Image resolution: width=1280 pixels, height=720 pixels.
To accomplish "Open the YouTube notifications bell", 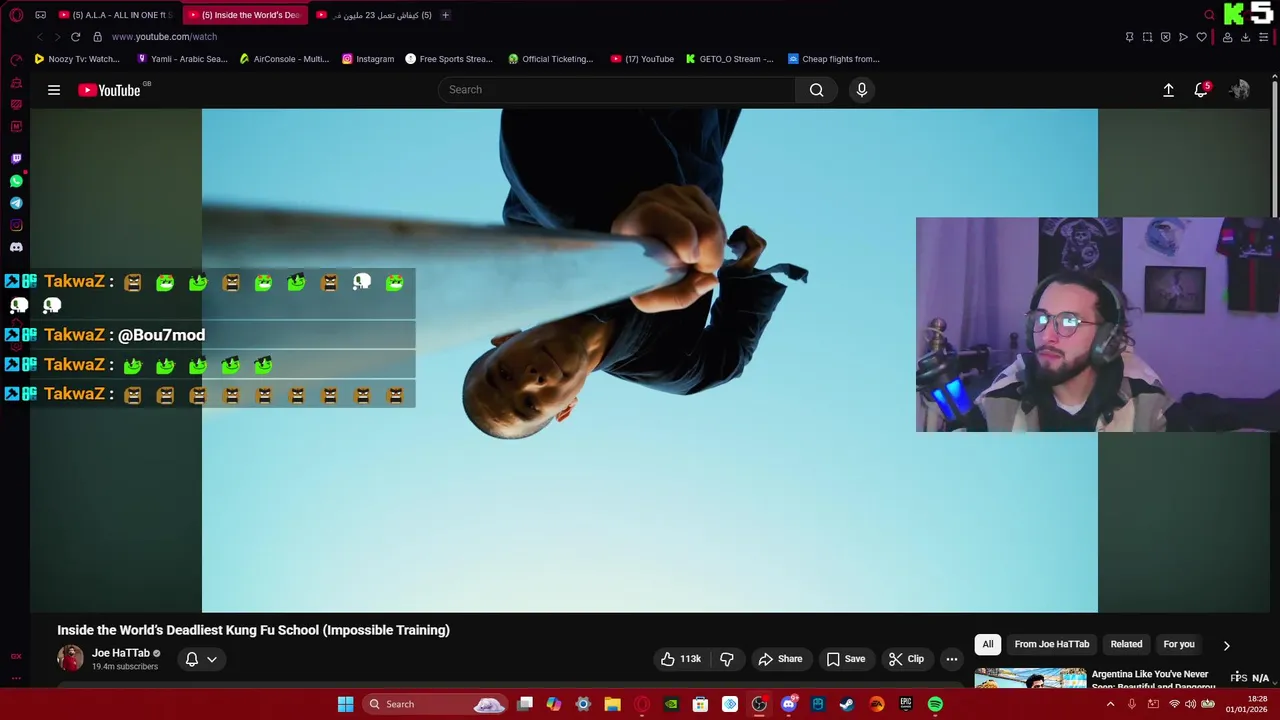I will pyautogui.click(x=1201, y=90).
